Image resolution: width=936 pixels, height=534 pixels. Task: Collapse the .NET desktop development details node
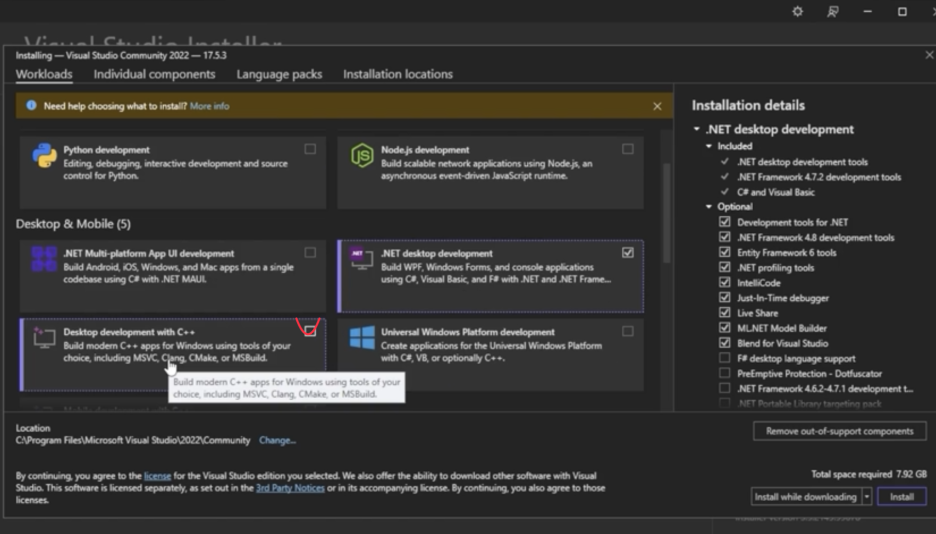(x=697, y=129)
